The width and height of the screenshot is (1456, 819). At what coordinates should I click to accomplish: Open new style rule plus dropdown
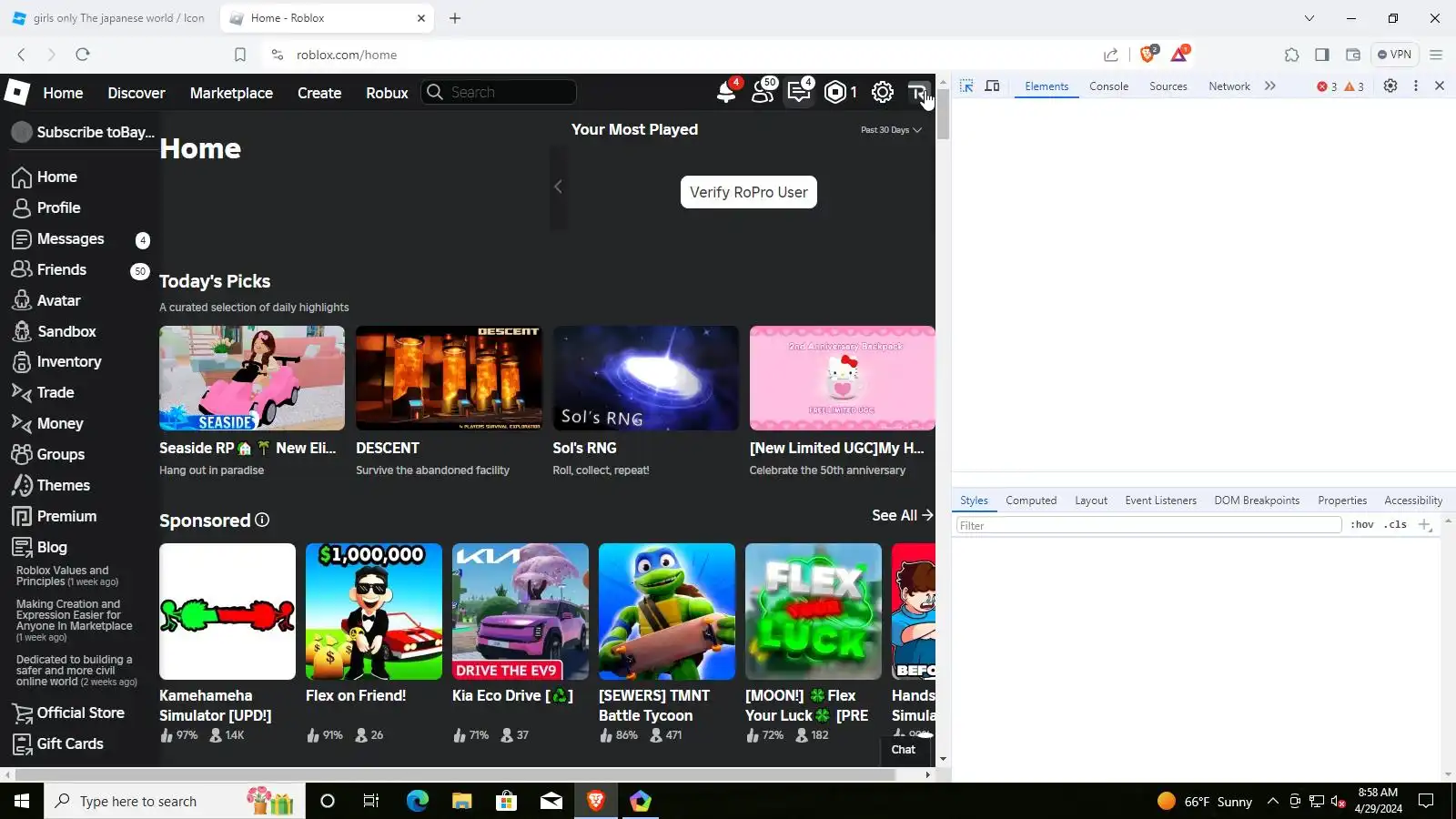[1426, 525]
